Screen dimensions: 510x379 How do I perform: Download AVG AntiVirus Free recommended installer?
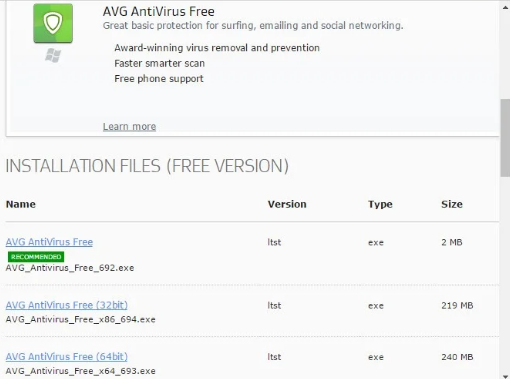point(49,242)
